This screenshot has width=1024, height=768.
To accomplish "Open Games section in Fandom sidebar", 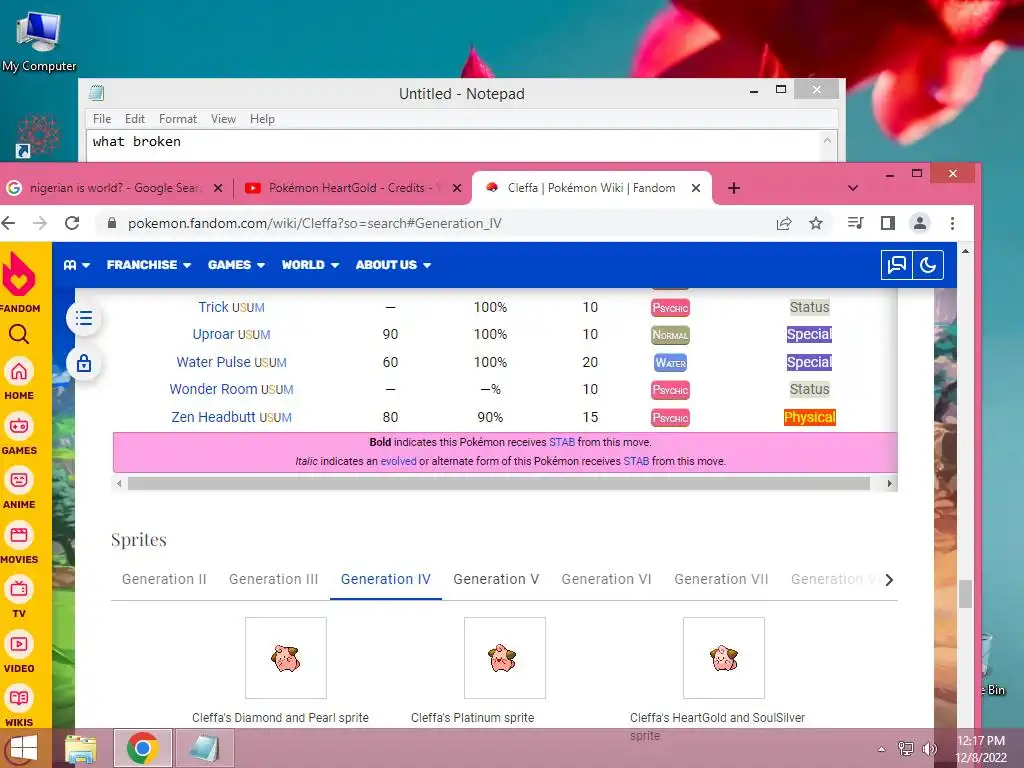I will (x=19, y=434).
